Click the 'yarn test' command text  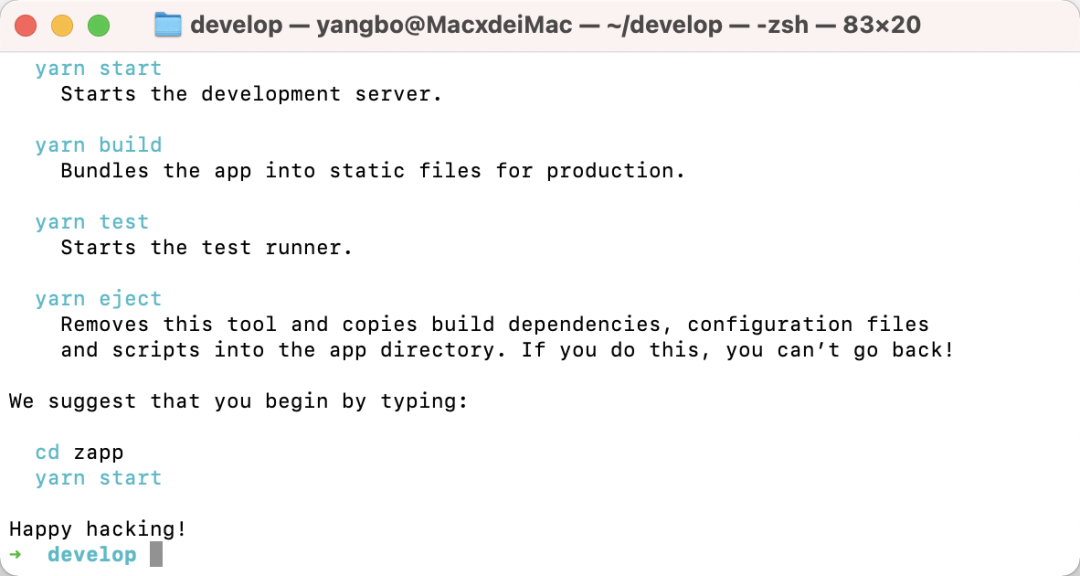click(x=92, y=222)
